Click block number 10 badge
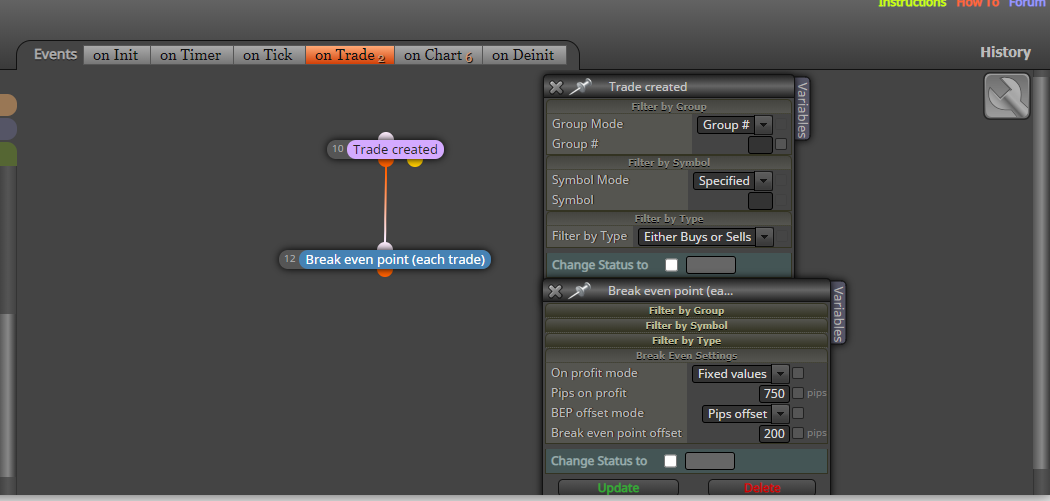1050x501 pixels. pyautogui.click(x=338, y=149)
